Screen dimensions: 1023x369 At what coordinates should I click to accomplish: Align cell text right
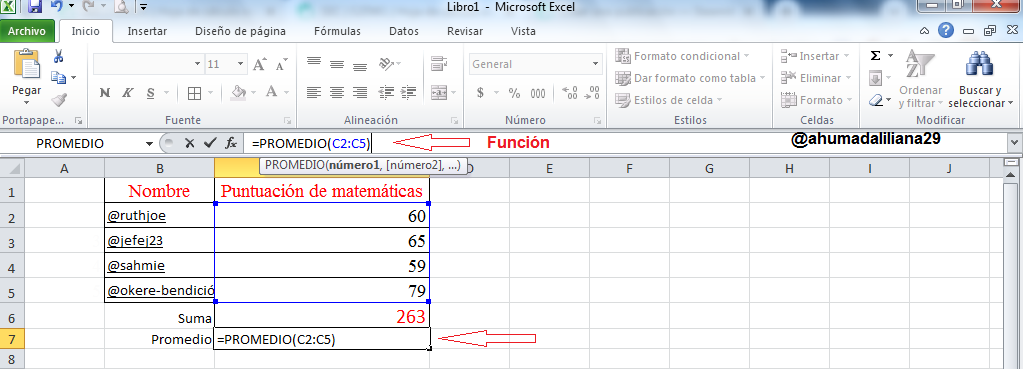(359, 93)
